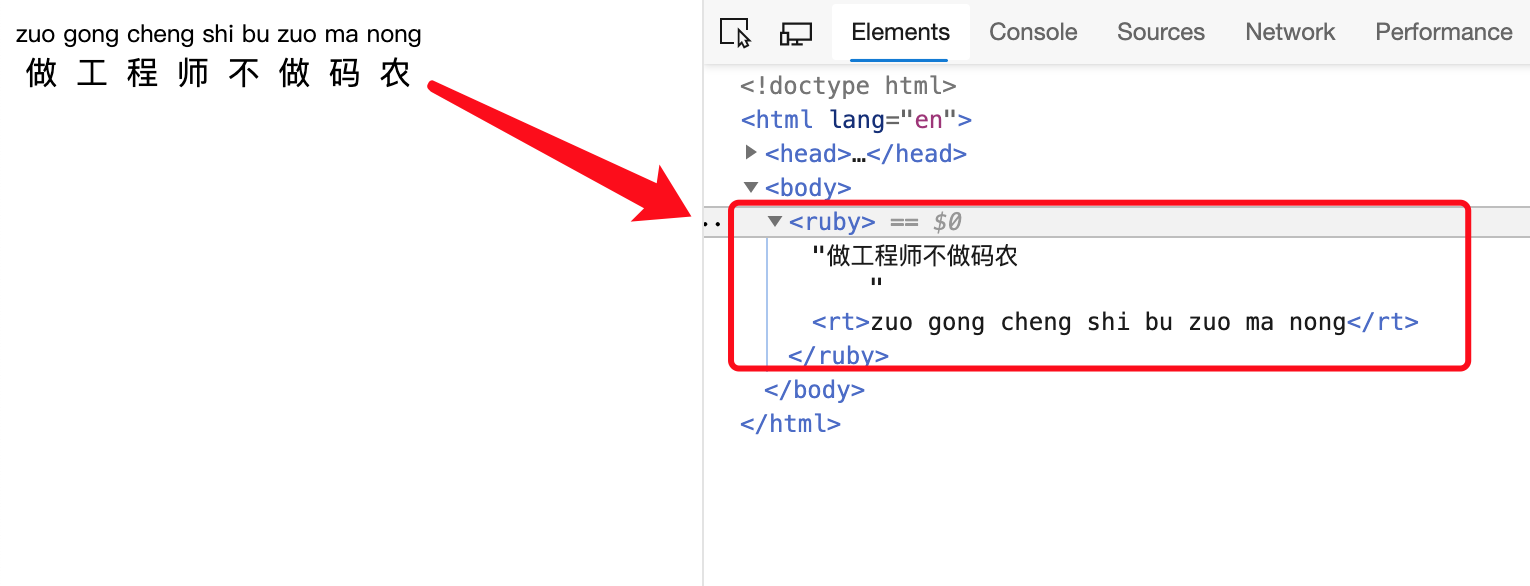Screen dimensions: 1530x586
Task: Click the rendered pinyin annotation text
Action: [x=219, y=35]
